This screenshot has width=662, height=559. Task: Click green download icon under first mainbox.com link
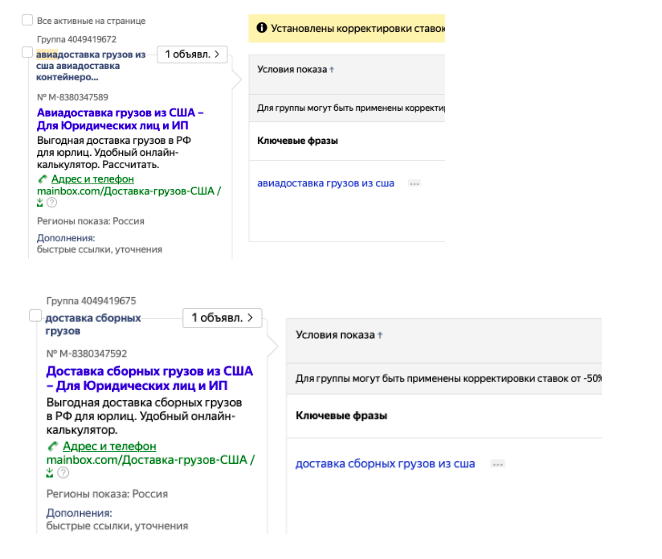point(39,202)
